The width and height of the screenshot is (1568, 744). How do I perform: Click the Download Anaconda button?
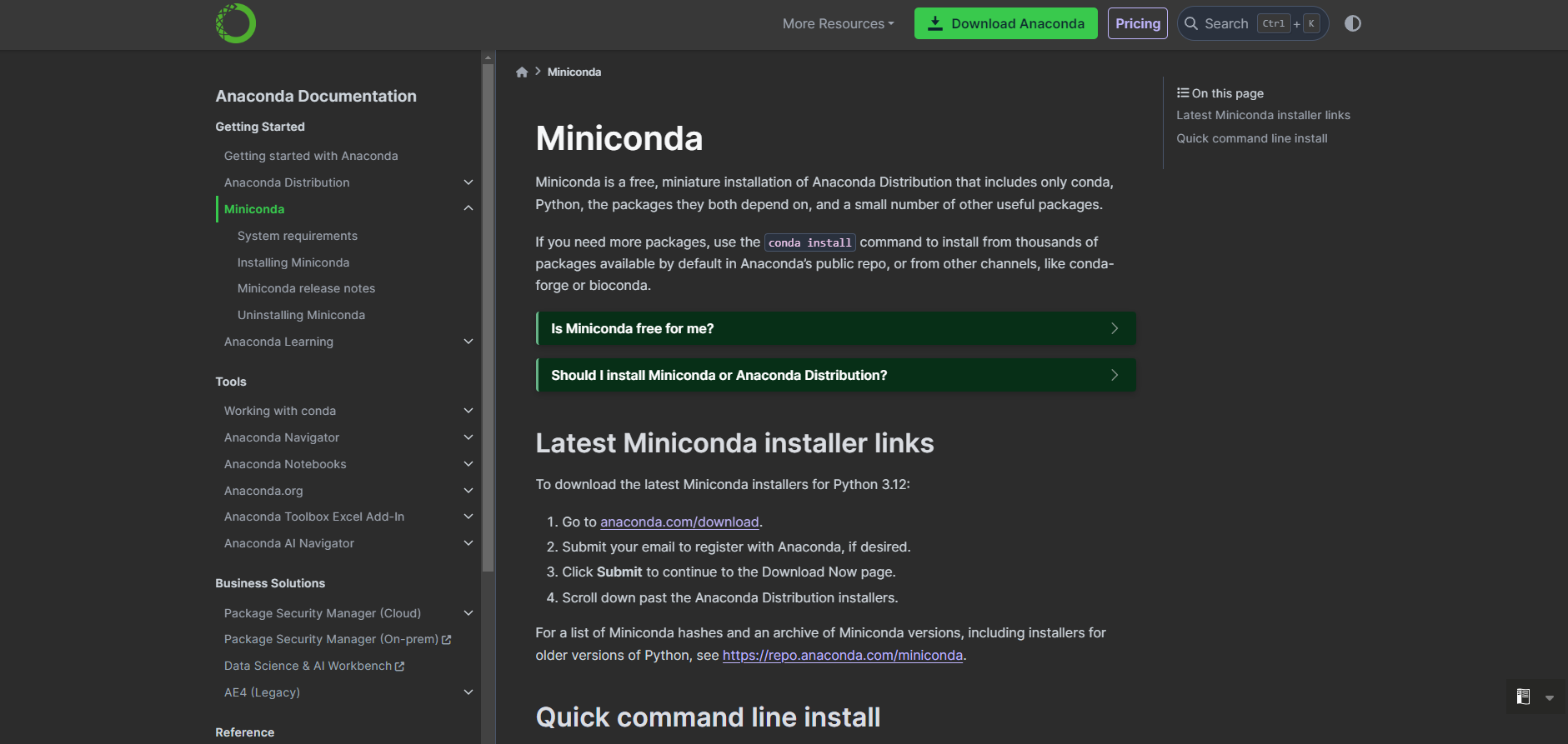1005,23
